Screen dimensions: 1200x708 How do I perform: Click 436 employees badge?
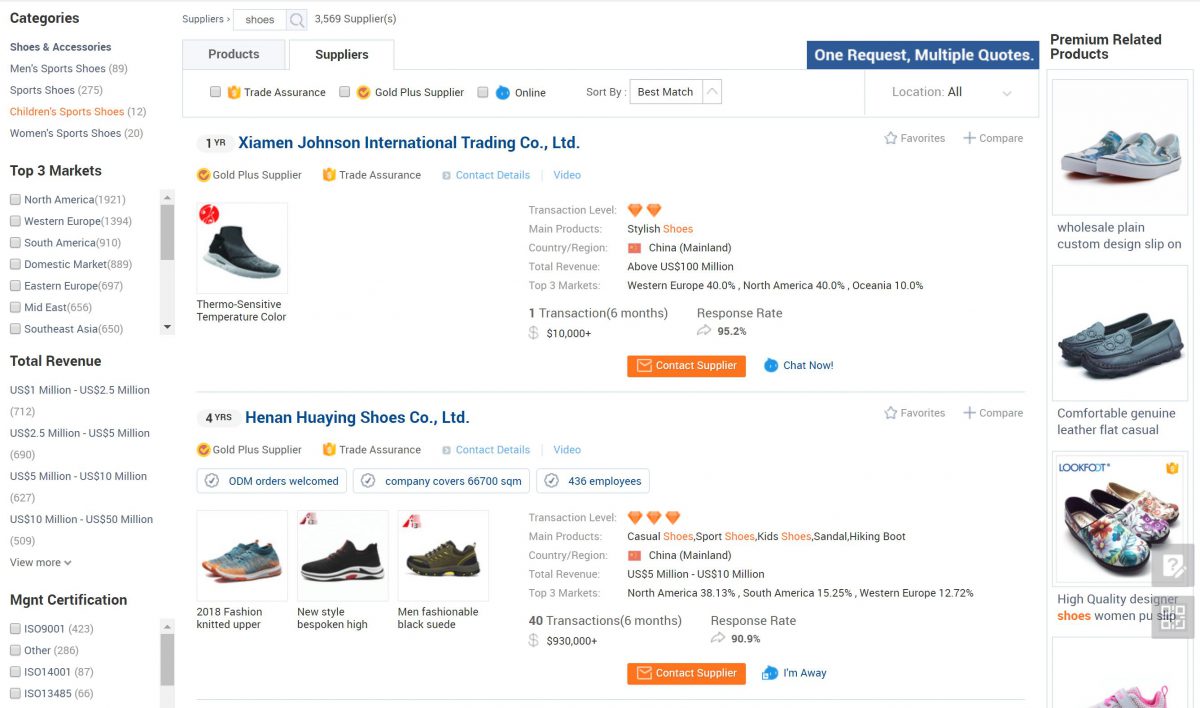[593, 481]
